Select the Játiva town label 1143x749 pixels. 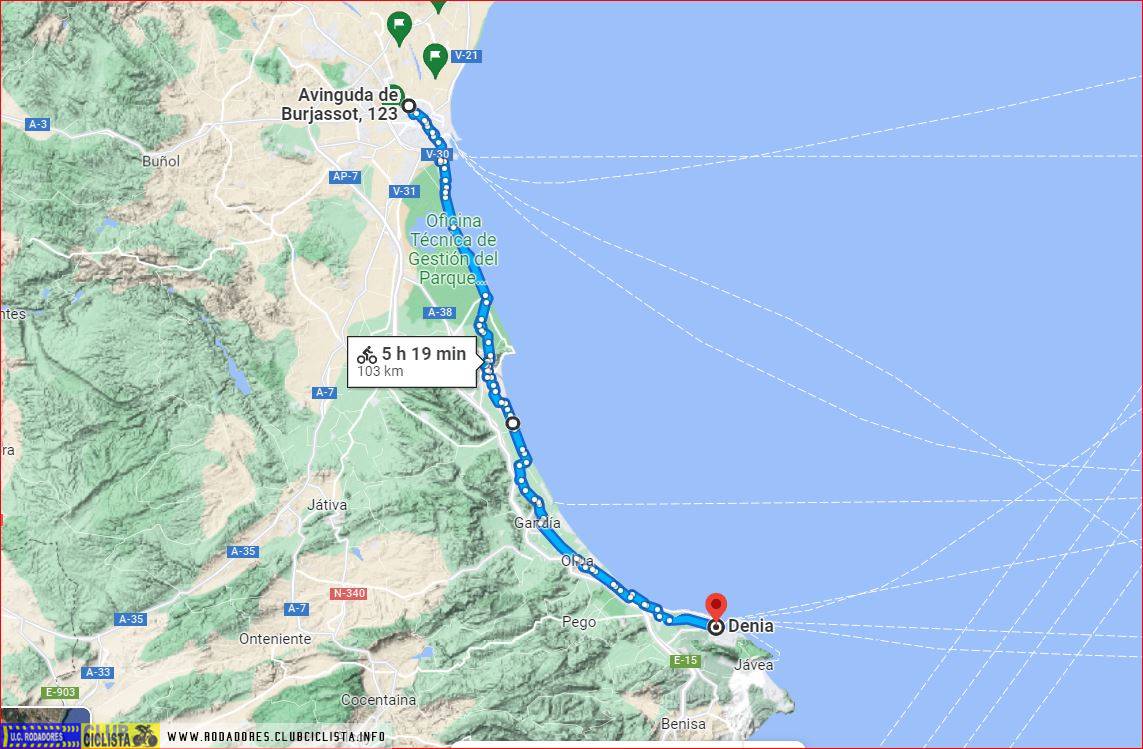pyautogui.click(x=327, y=505)
